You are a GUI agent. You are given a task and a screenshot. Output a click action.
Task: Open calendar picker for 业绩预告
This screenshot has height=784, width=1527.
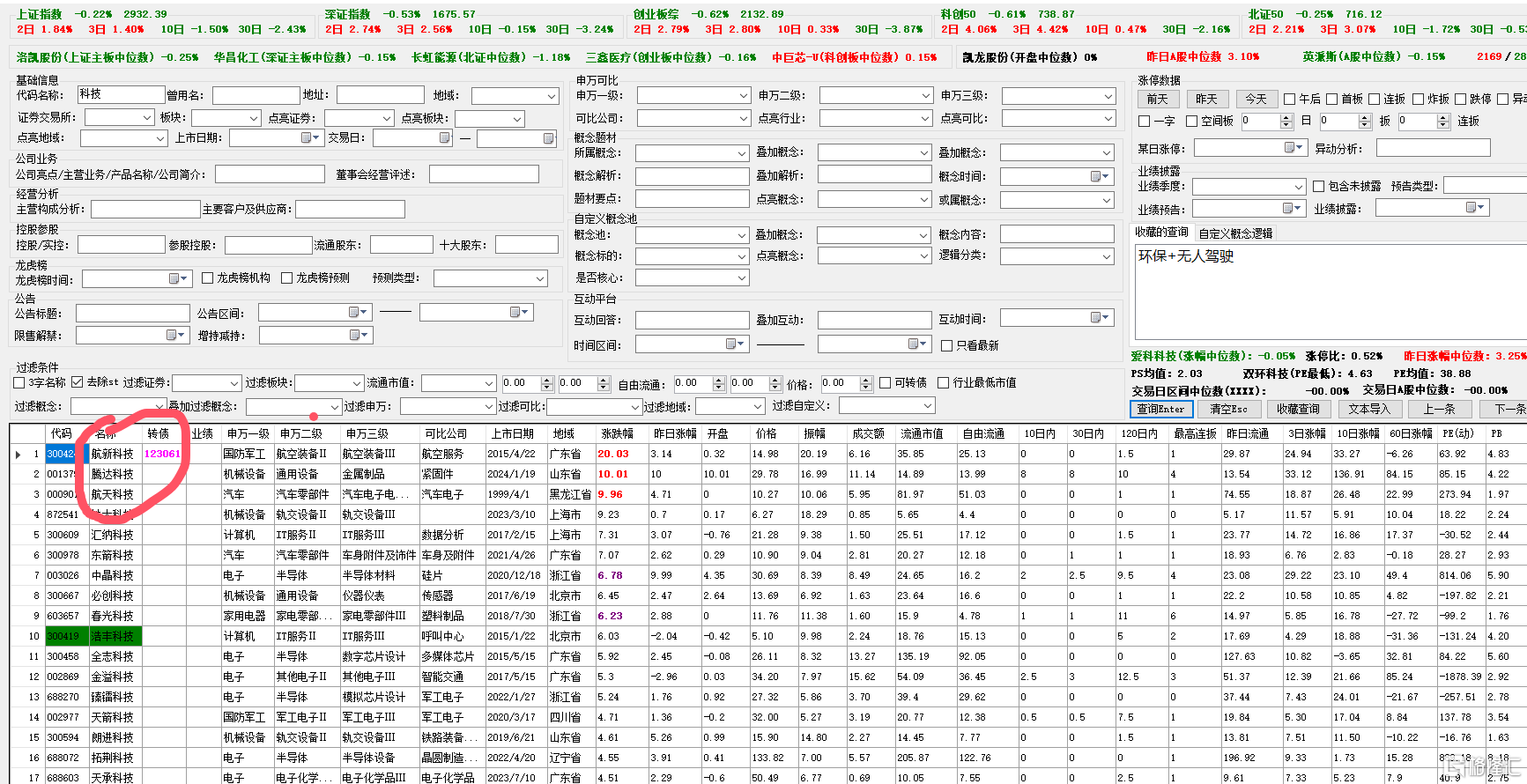1293,208
